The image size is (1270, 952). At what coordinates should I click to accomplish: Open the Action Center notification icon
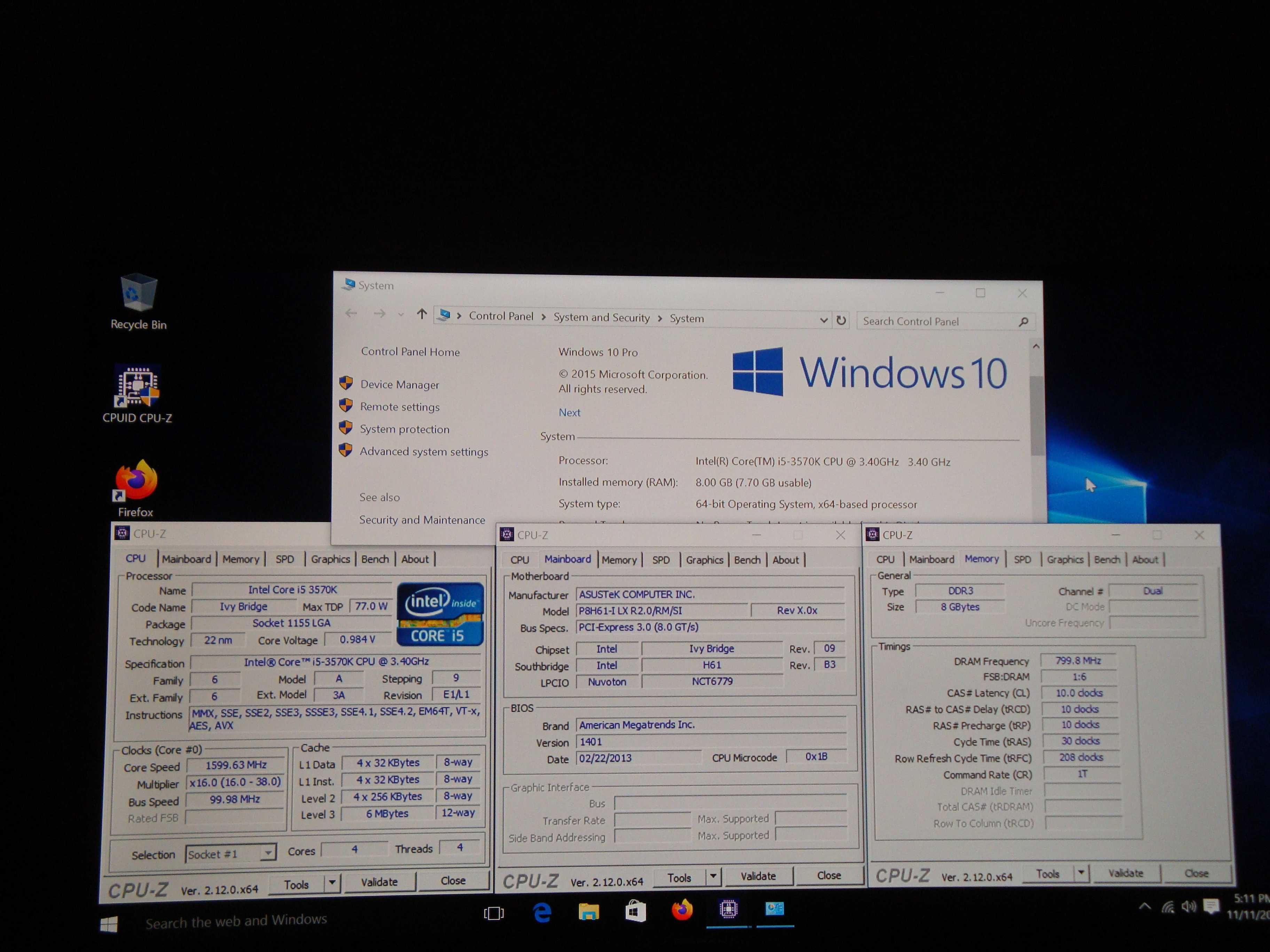(1211, 907)
